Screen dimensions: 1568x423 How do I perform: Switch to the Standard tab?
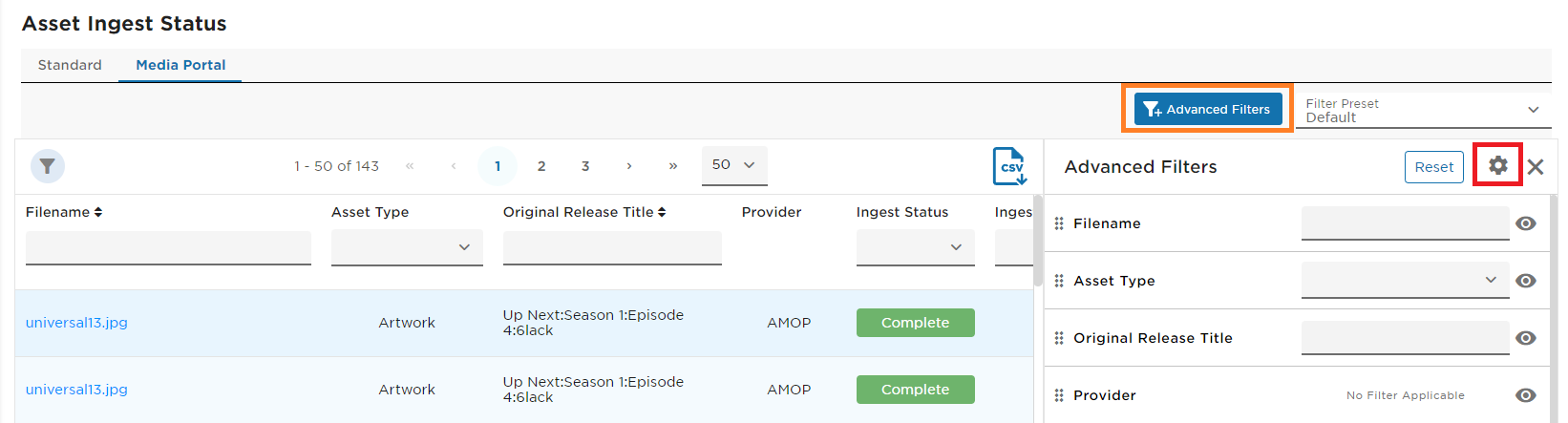70,65
